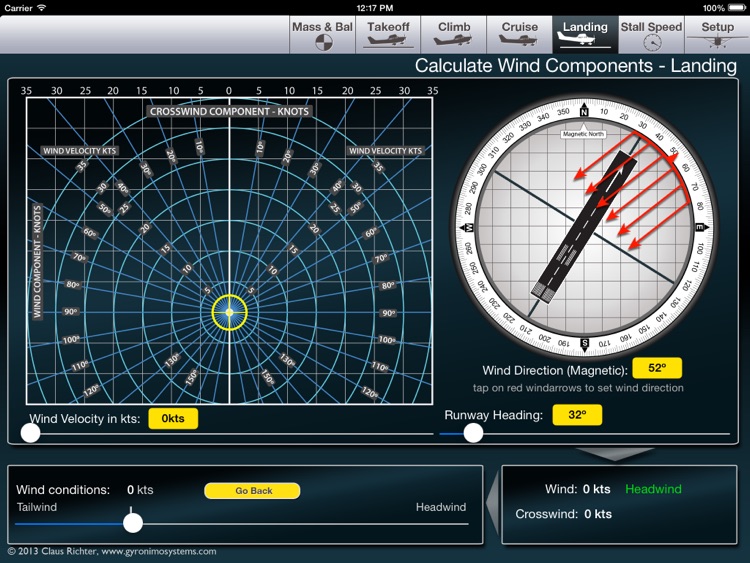750x563 pixels.
Task: Tap the Calculate Wind Components - Landing title
Action: [x=575, y=66]
